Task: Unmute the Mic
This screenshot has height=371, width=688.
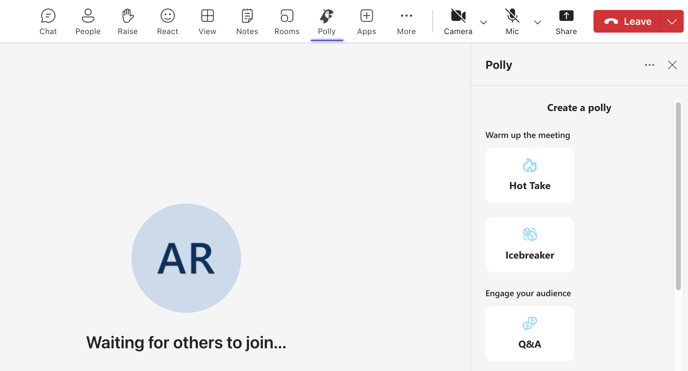Action: point(512,21)
